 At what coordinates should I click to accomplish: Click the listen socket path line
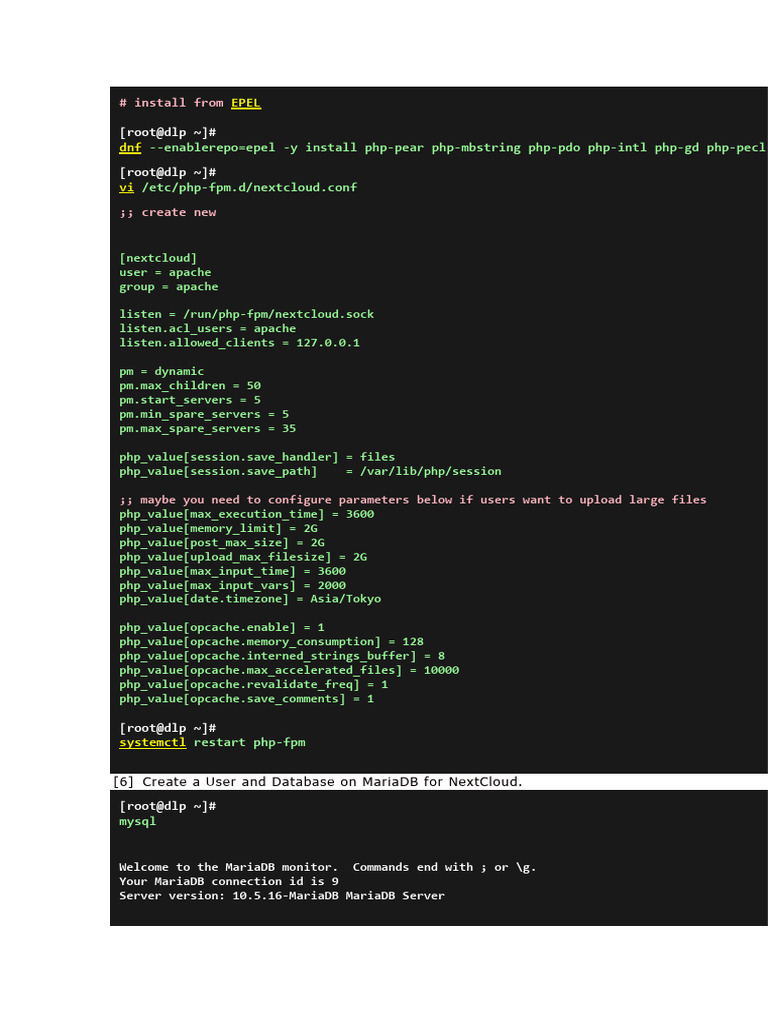click(x=246, y=314)
